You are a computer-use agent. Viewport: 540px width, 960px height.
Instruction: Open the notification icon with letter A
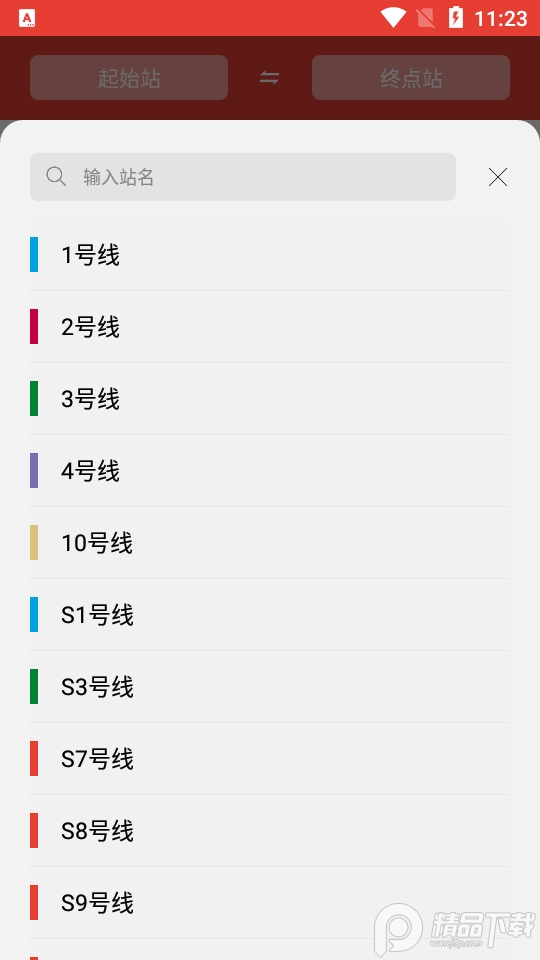point(27,18)
